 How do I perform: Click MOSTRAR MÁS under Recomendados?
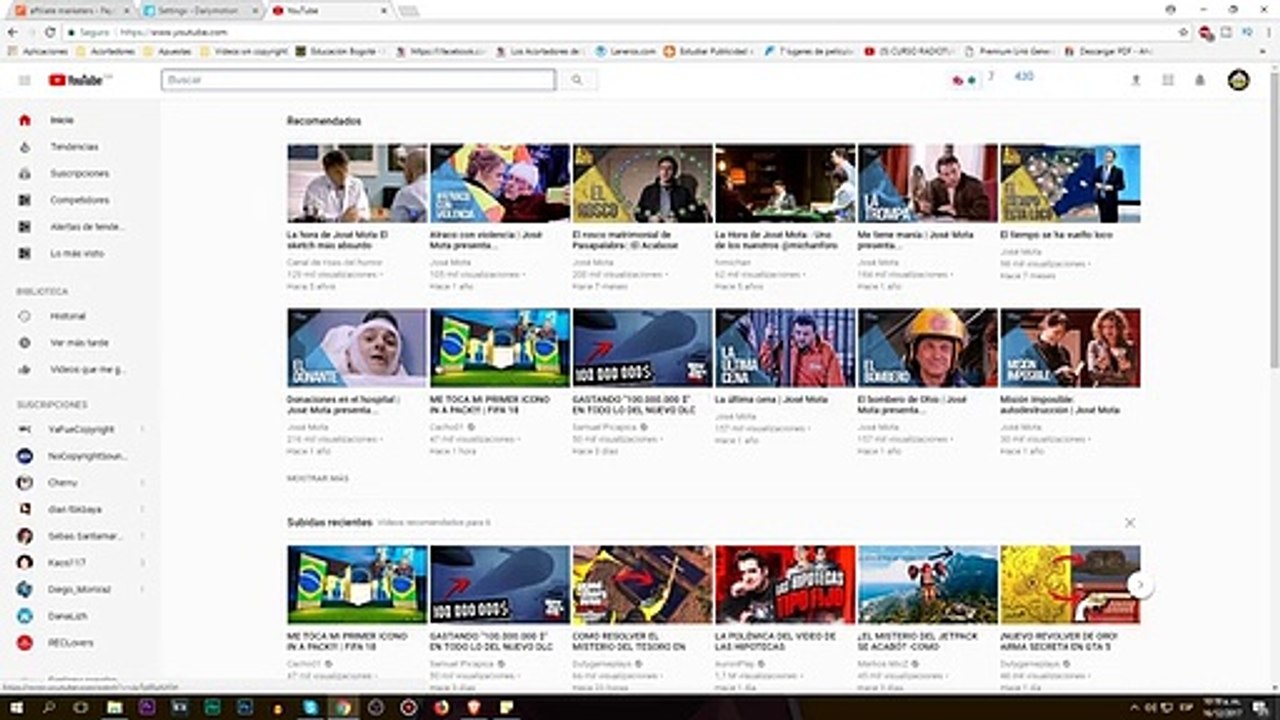(x=317, y=479)
